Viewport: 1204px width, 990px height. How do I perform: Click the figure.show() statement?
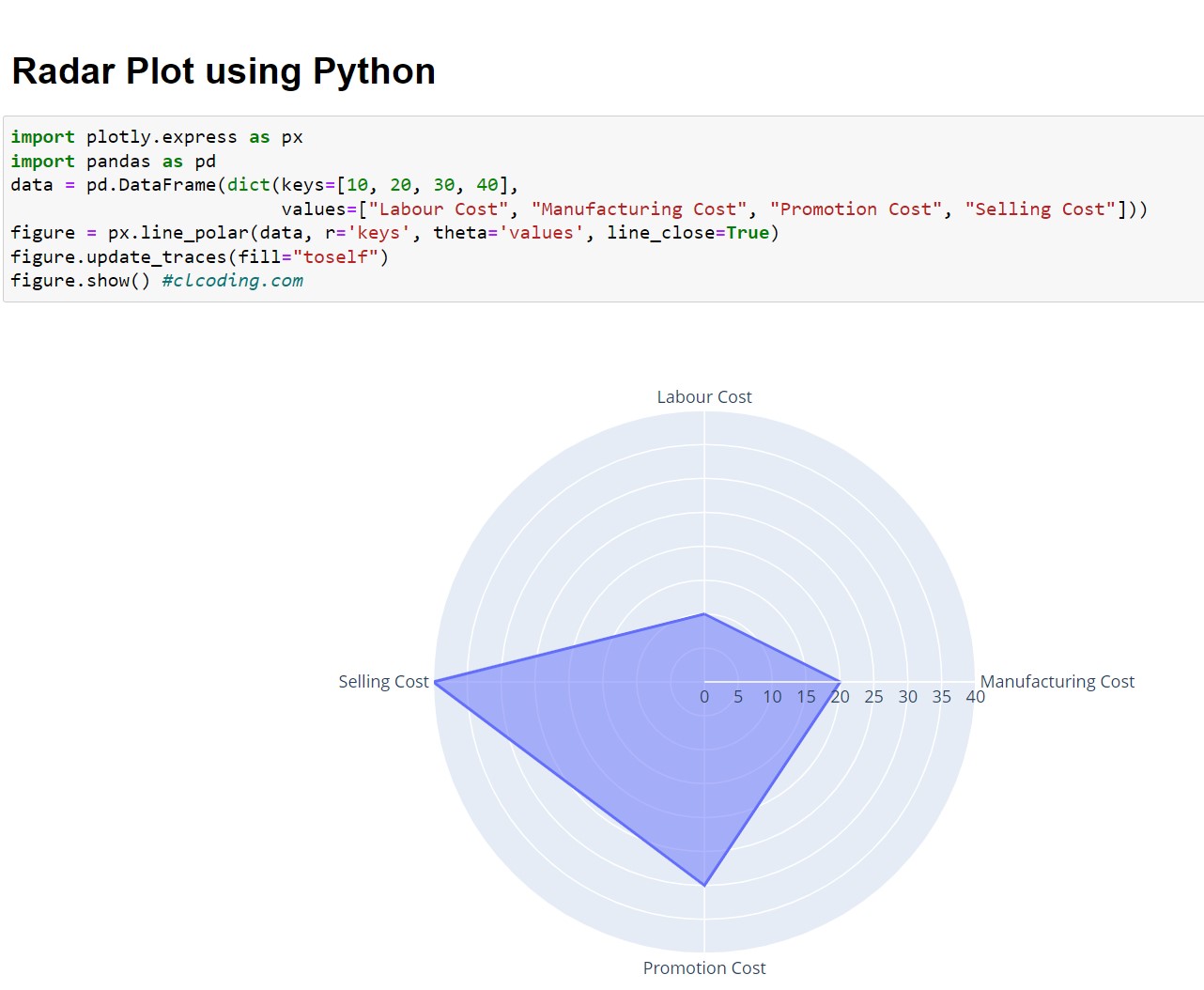(x=83, y=280)
